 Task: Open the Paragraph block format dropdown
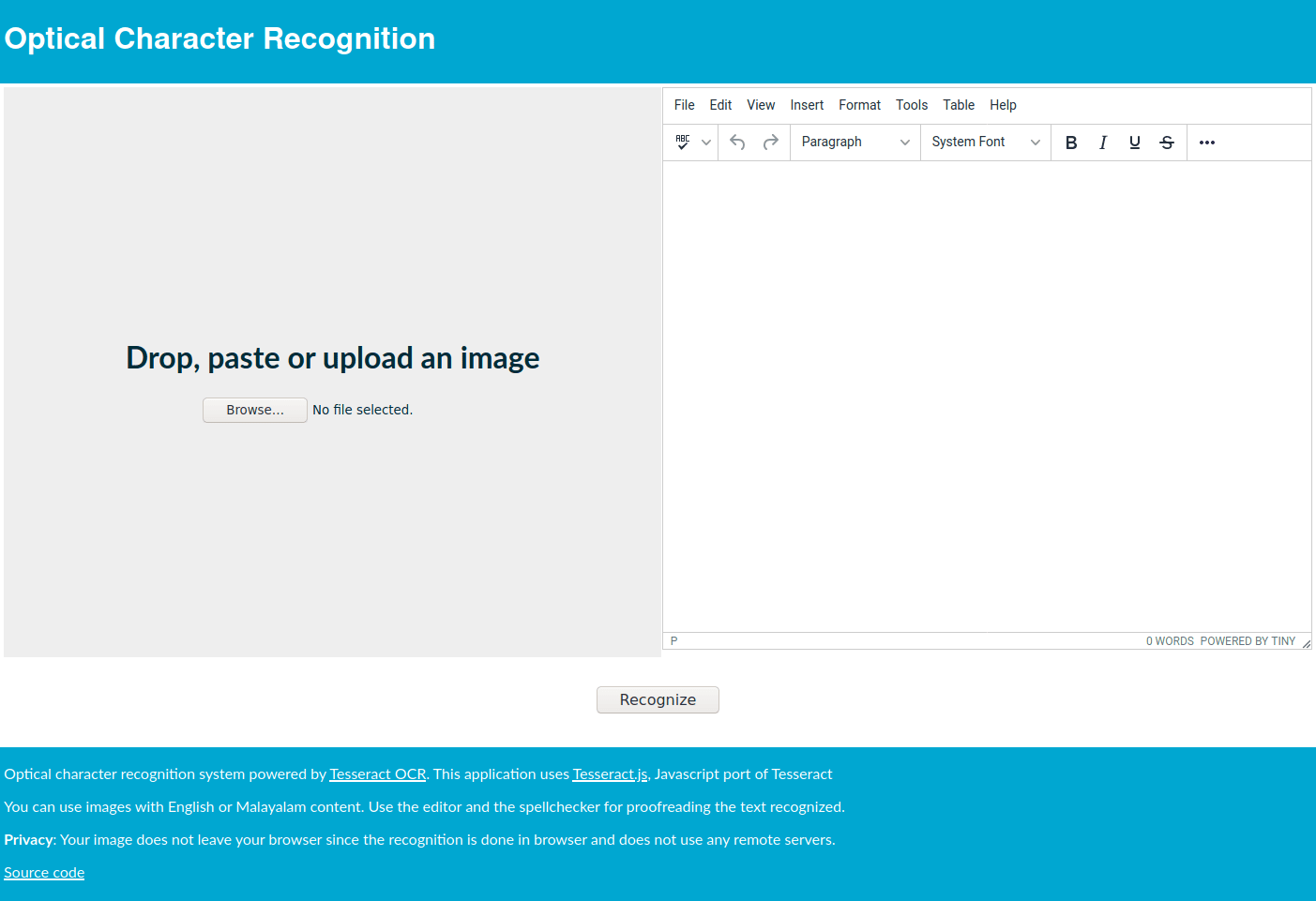[855, 143]
